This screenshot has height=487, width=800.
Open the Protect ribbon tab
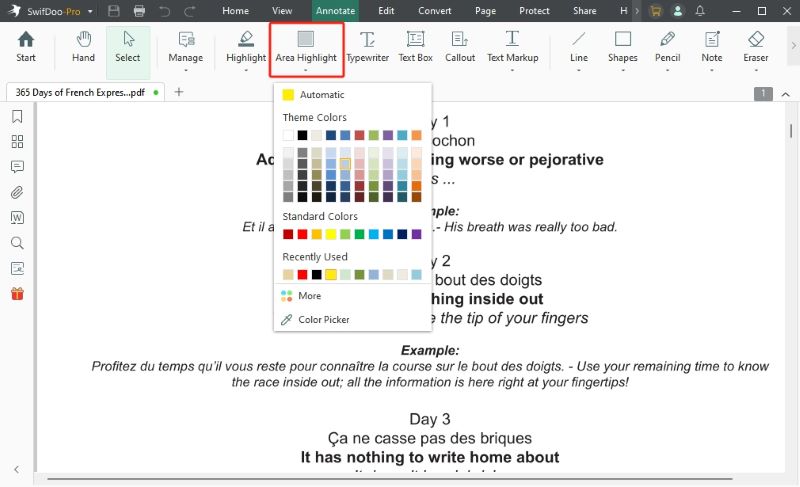coord(534,11)
